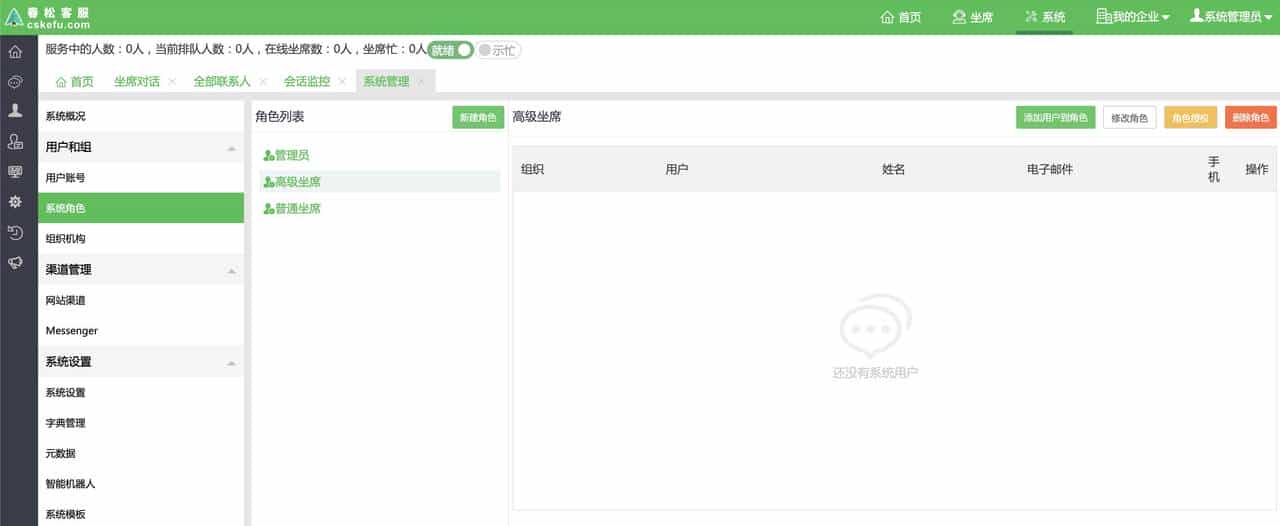
Task: Click the red 删除角色 button
Action: pyautogui.click(x=1251, y=117)
